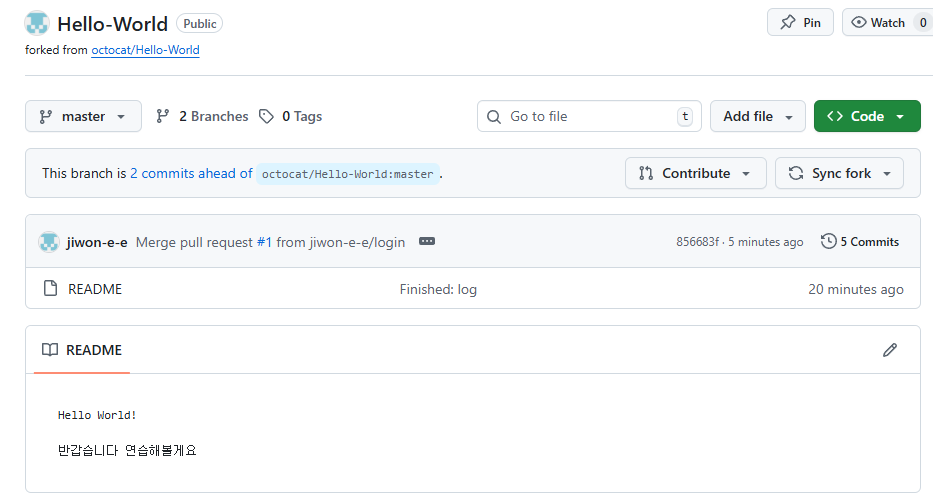Select the README tab in the preview panel

pos(82,350)
